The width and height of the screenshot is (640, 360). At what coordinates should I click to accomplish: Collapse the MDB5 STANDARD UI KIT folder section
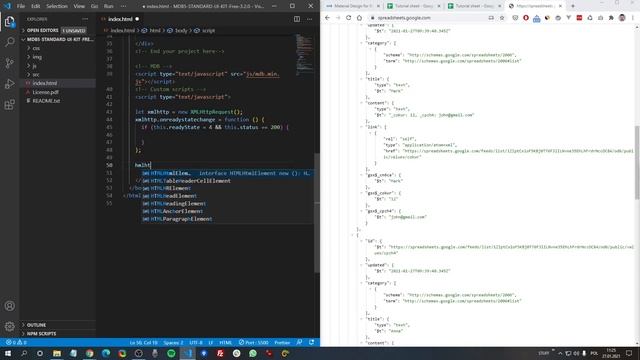(x=58, y=40)
